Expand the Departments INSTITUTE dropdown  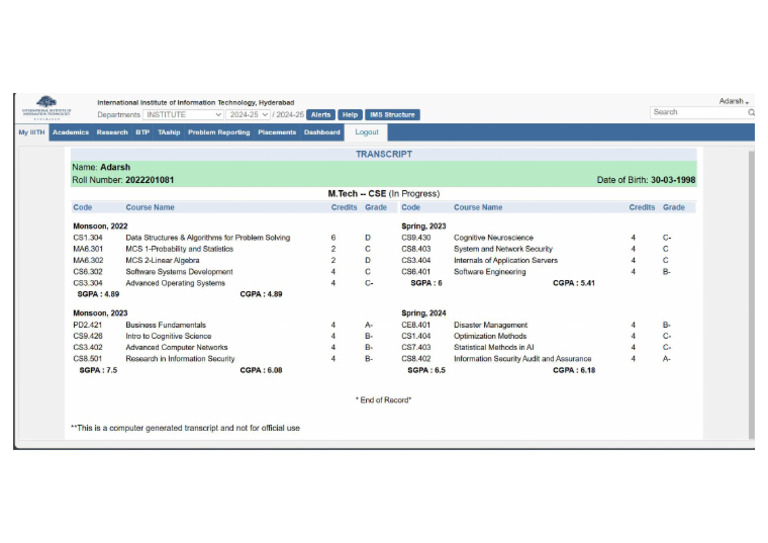pyautogui.click(x=183, y=115)
